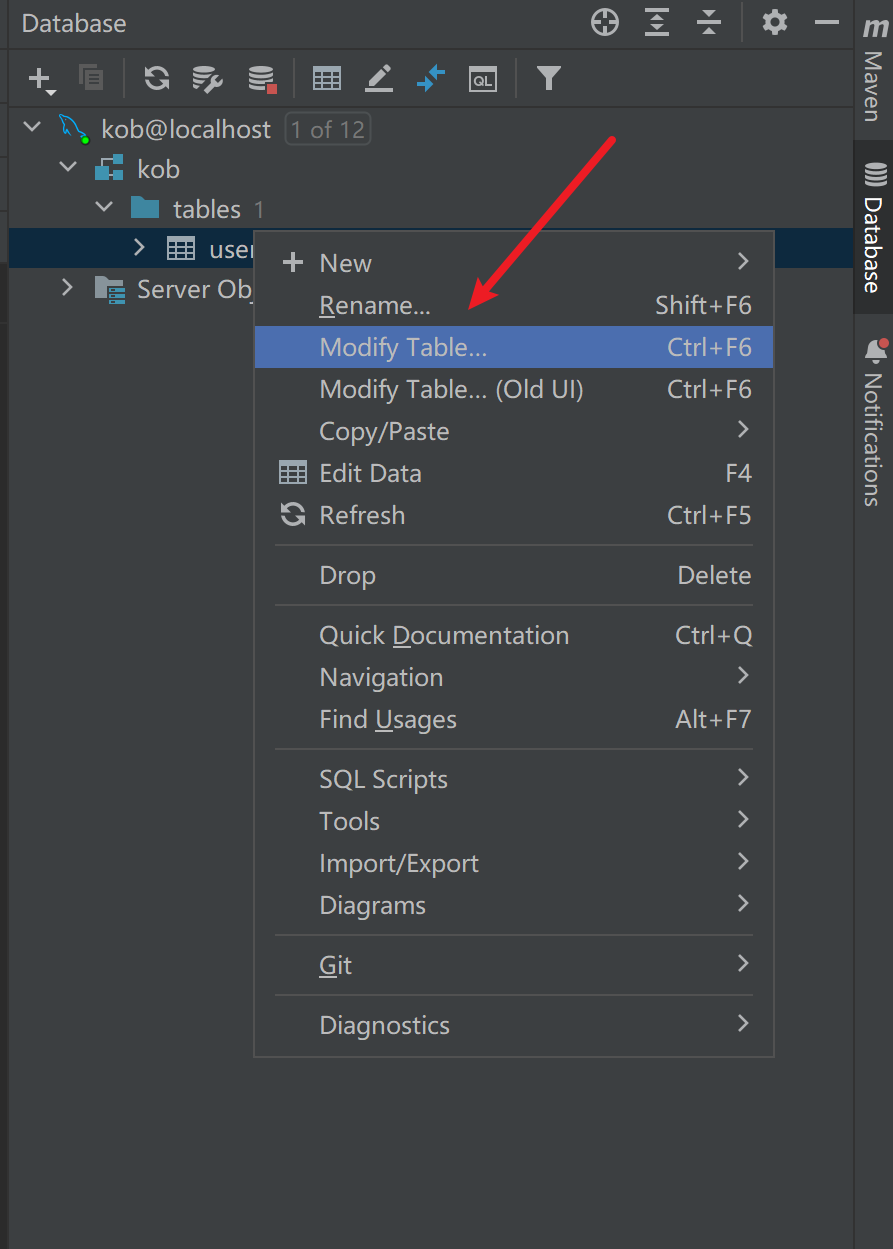
Task: Locate opened element with crosshair icon
Action: [604, 21]
